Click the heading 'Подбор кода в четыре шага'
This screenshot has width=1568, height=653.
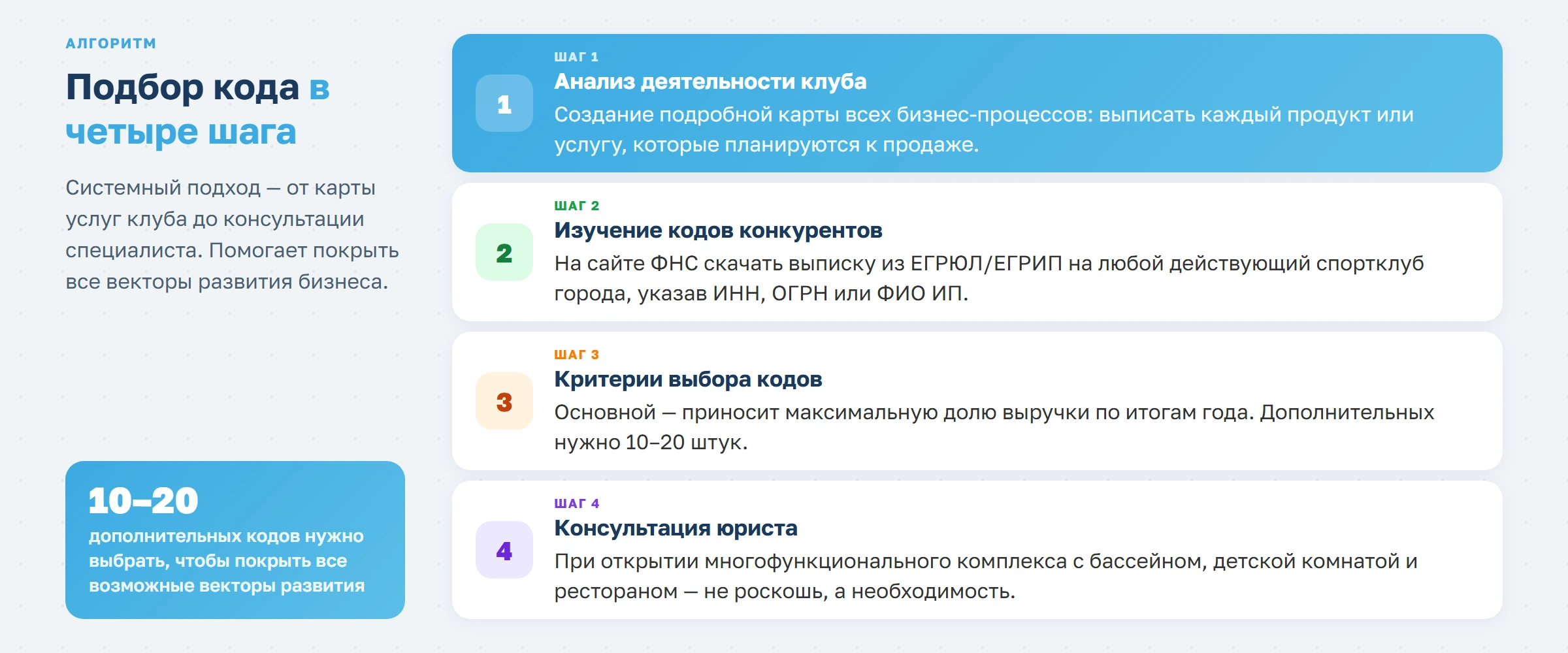coord(198,109)
